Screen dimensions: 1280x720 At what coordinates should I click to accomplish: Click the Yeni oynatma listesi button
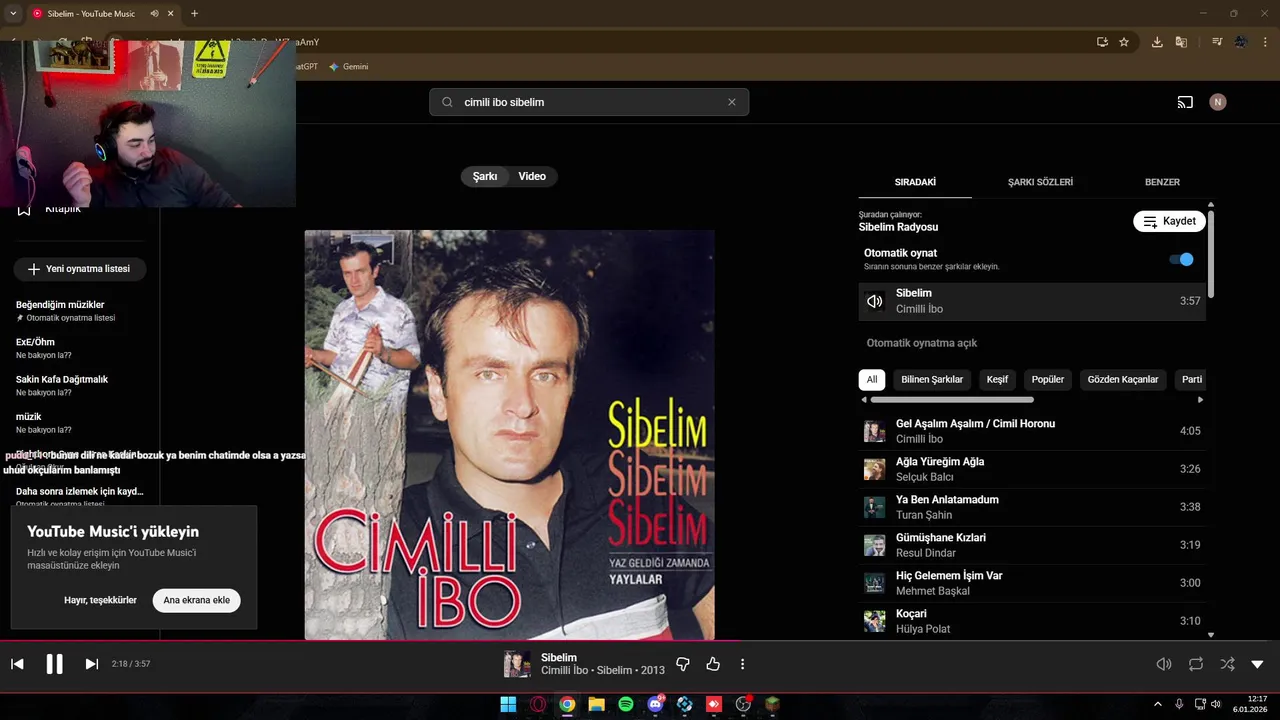79,269
